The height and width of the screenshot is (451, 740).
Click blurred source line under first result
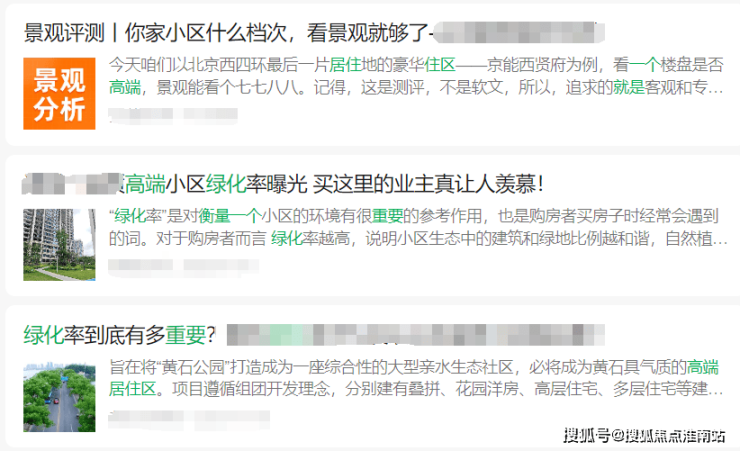(x=173, y=116)
